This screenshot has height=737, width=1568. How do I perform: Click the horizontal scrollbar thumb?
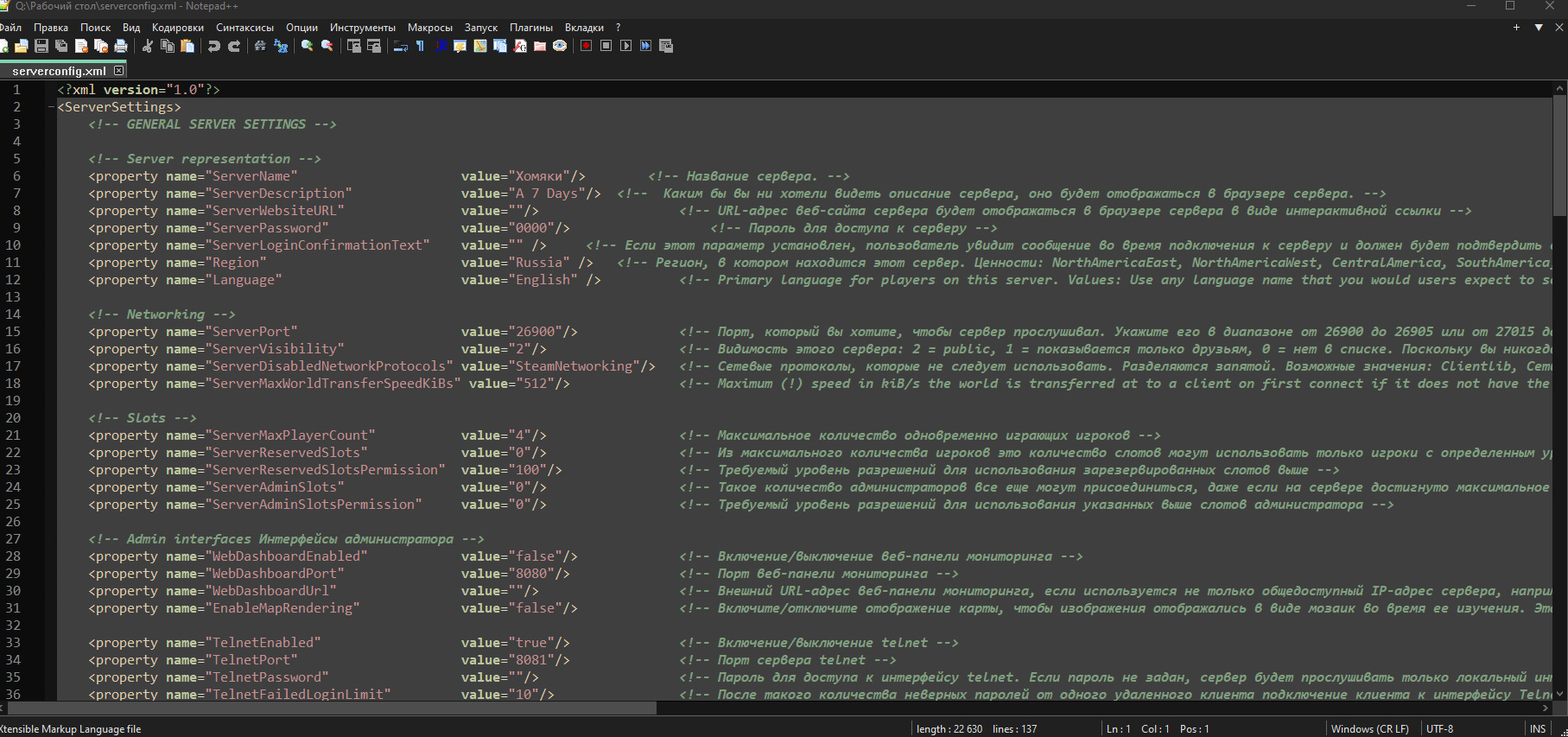[x=332, y=708]
